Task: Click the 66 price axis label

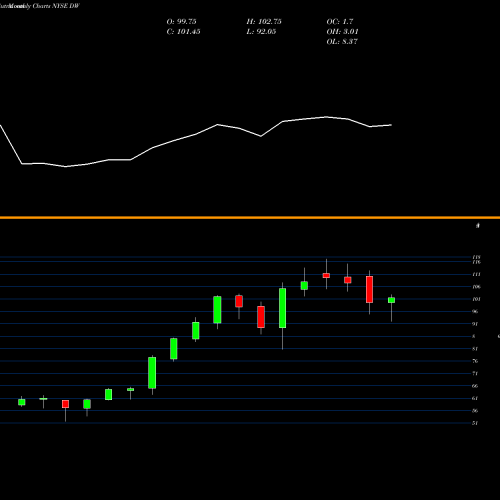Action: click(x=475, y=386)
